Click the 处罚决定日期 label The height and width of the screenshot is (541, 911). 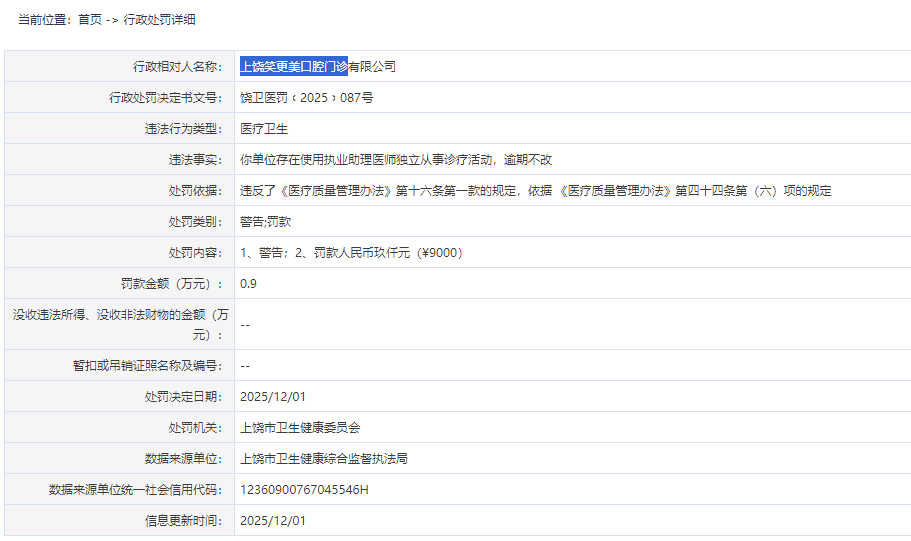tap(184, 397)
